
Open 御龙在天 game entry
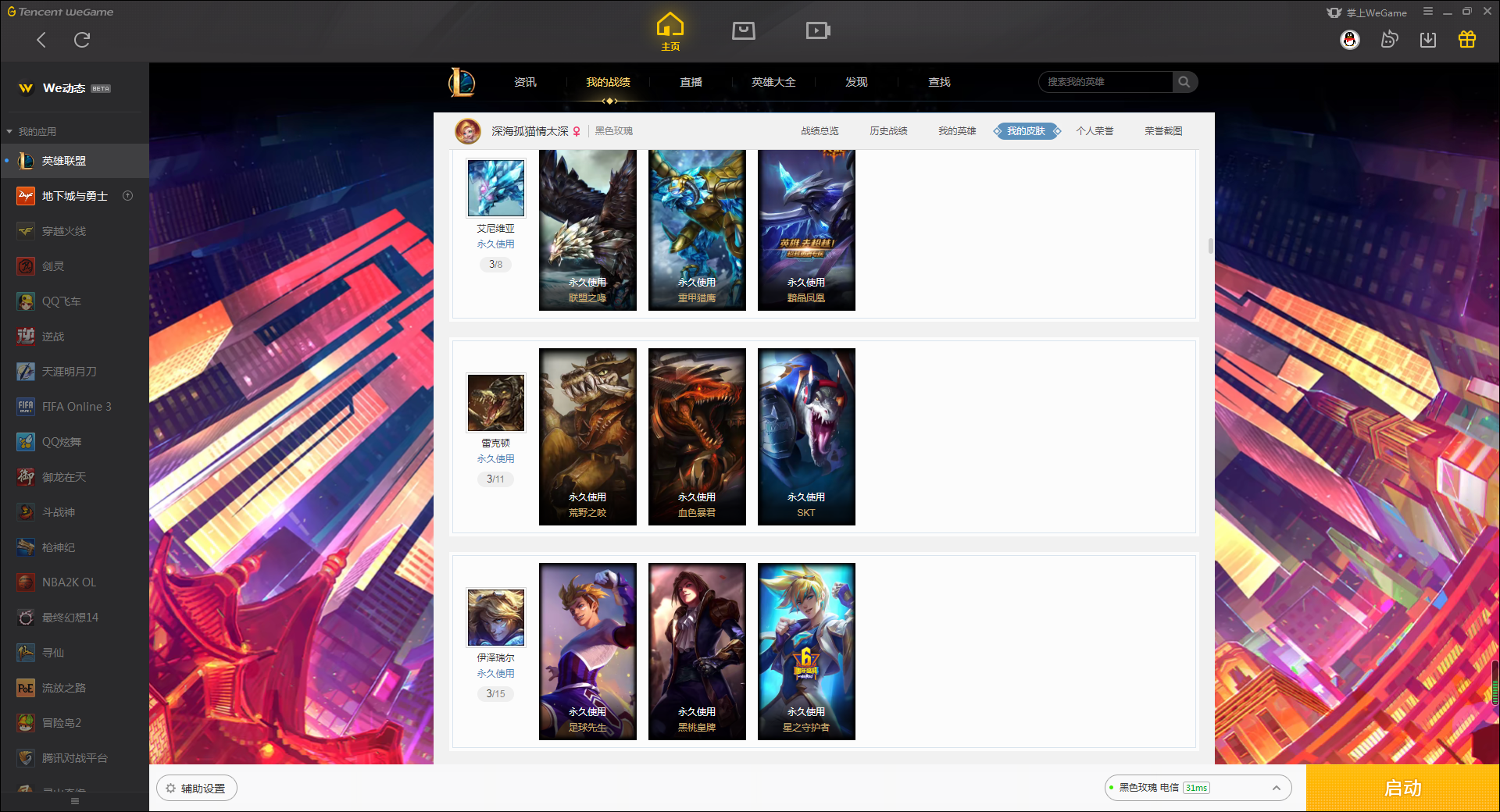[x=74, y=477]
